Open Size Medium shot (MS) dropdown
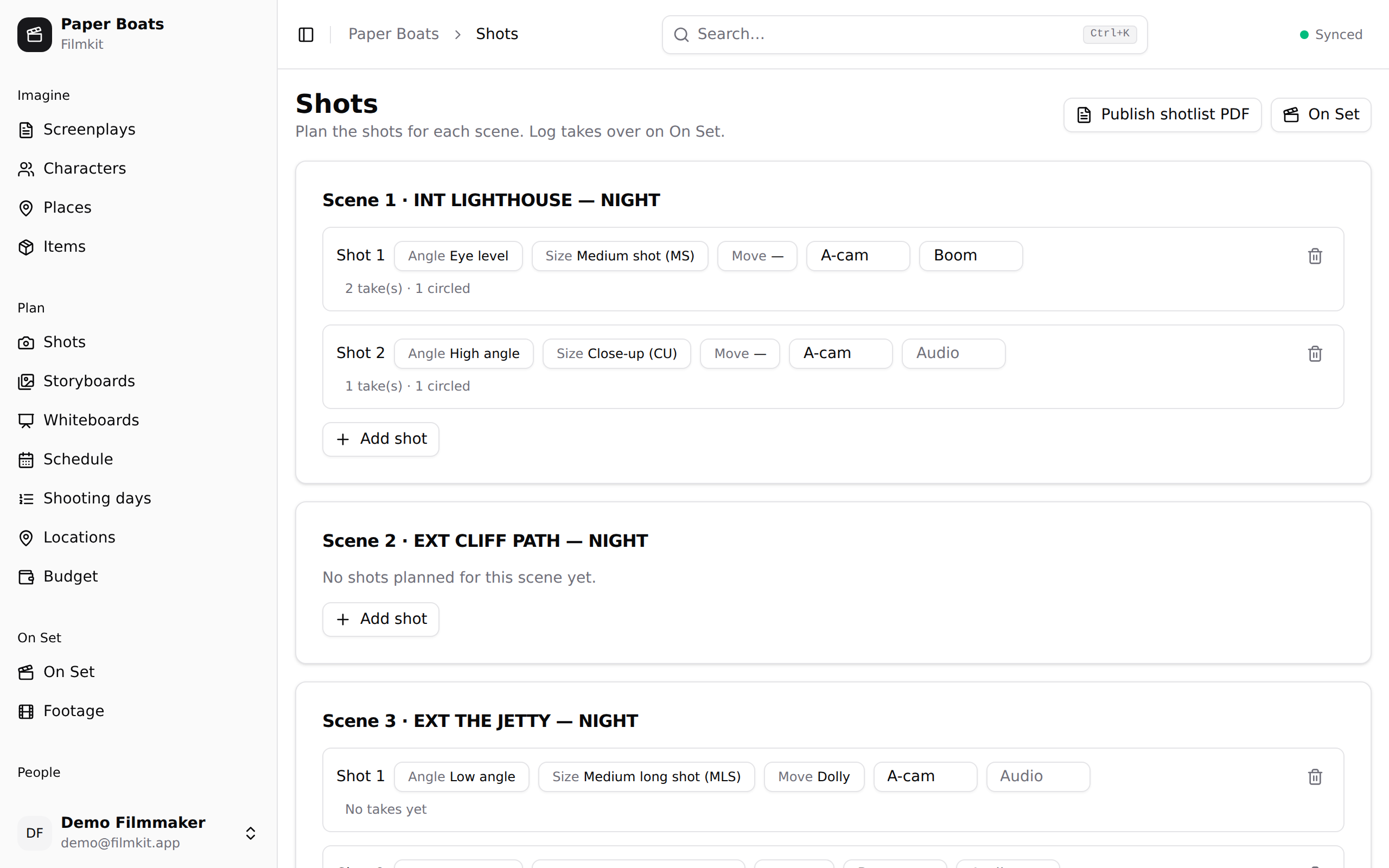The image size is (1389, 868). (x=620, y=256)
